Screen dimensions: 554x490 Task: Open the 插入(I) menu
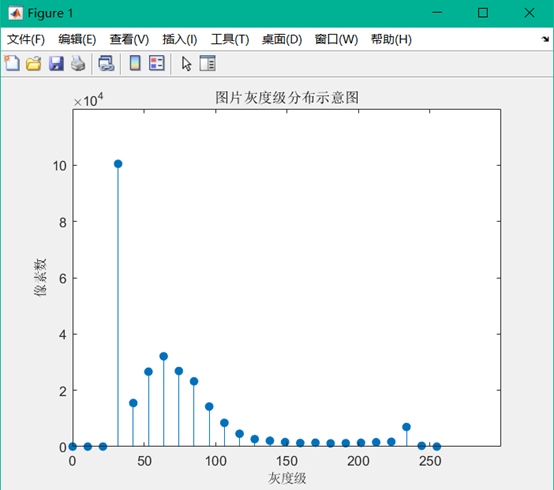pos(179,39)
